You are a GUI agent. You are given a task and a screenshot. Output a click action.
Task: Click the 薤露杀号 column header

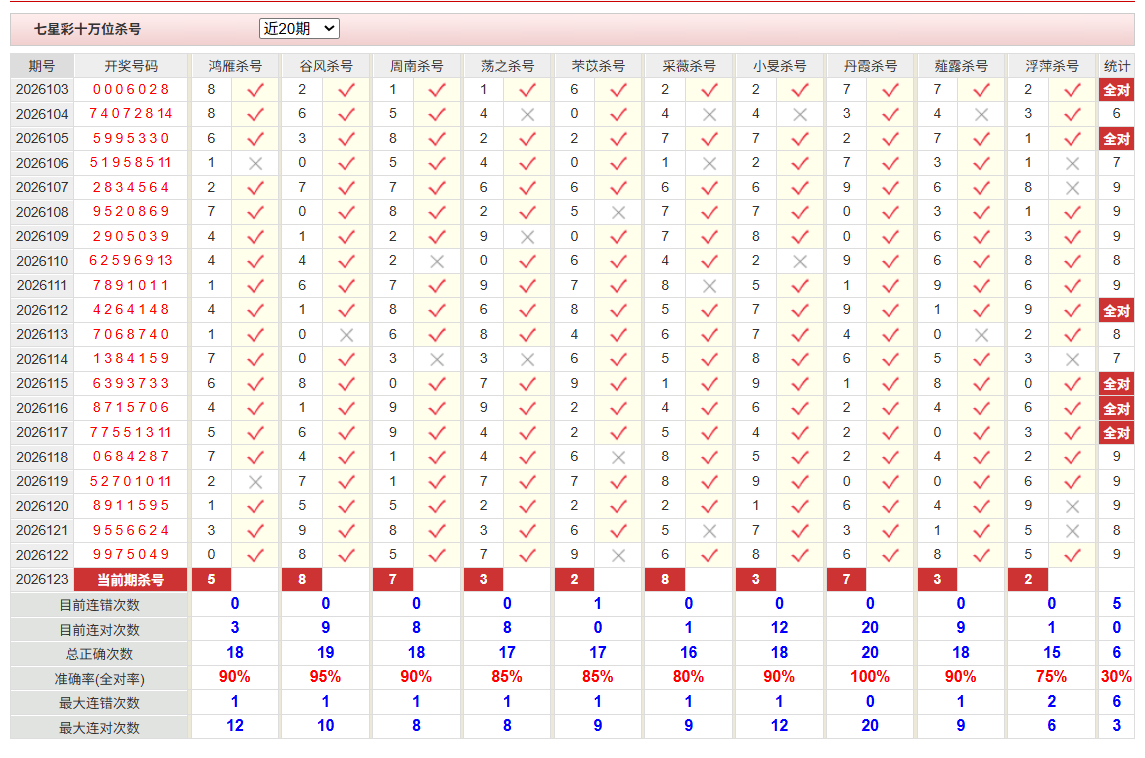[x=961, y=66]
